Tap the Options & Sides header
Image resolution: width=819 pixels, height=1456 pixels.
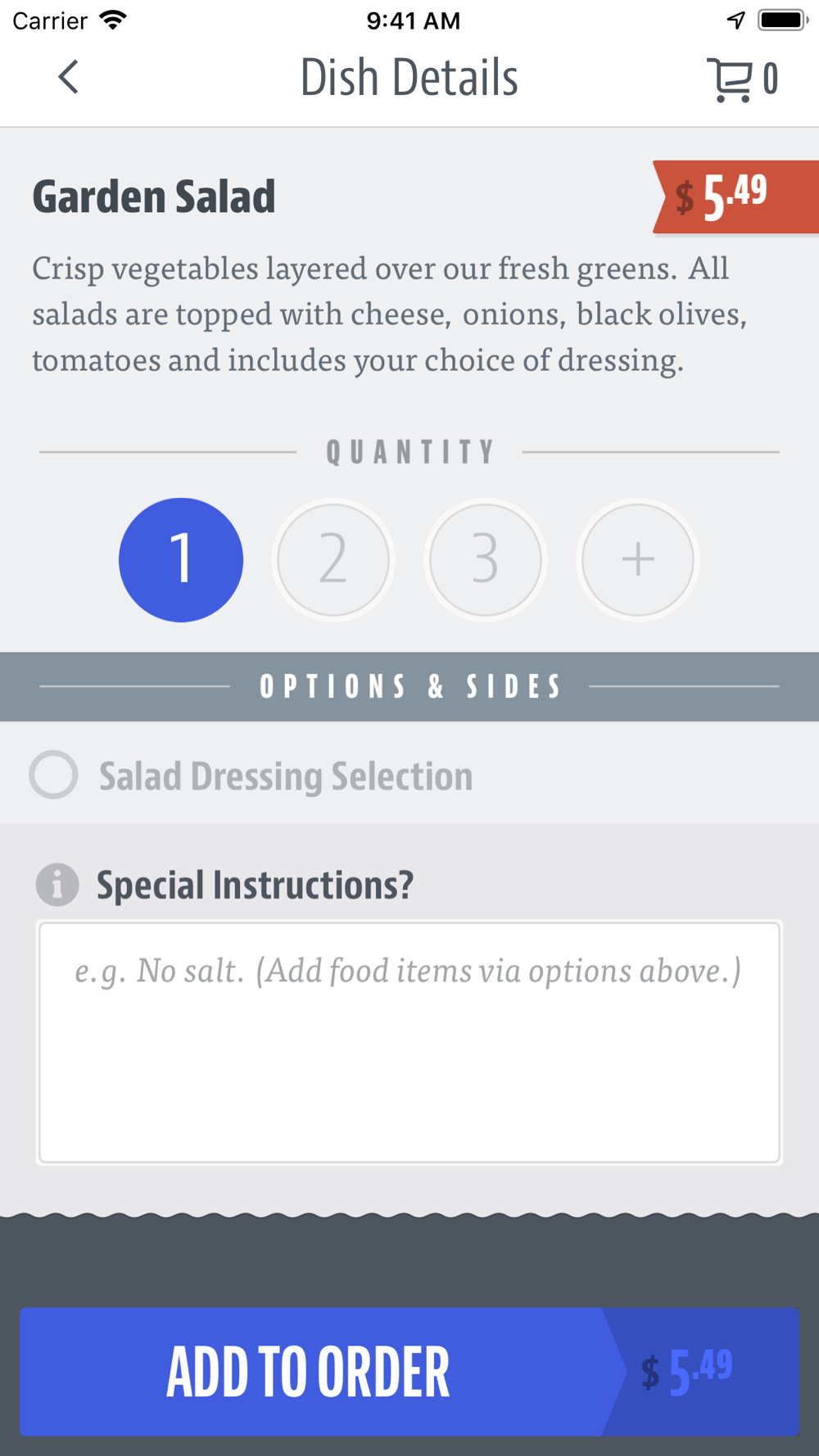[409, 686]
